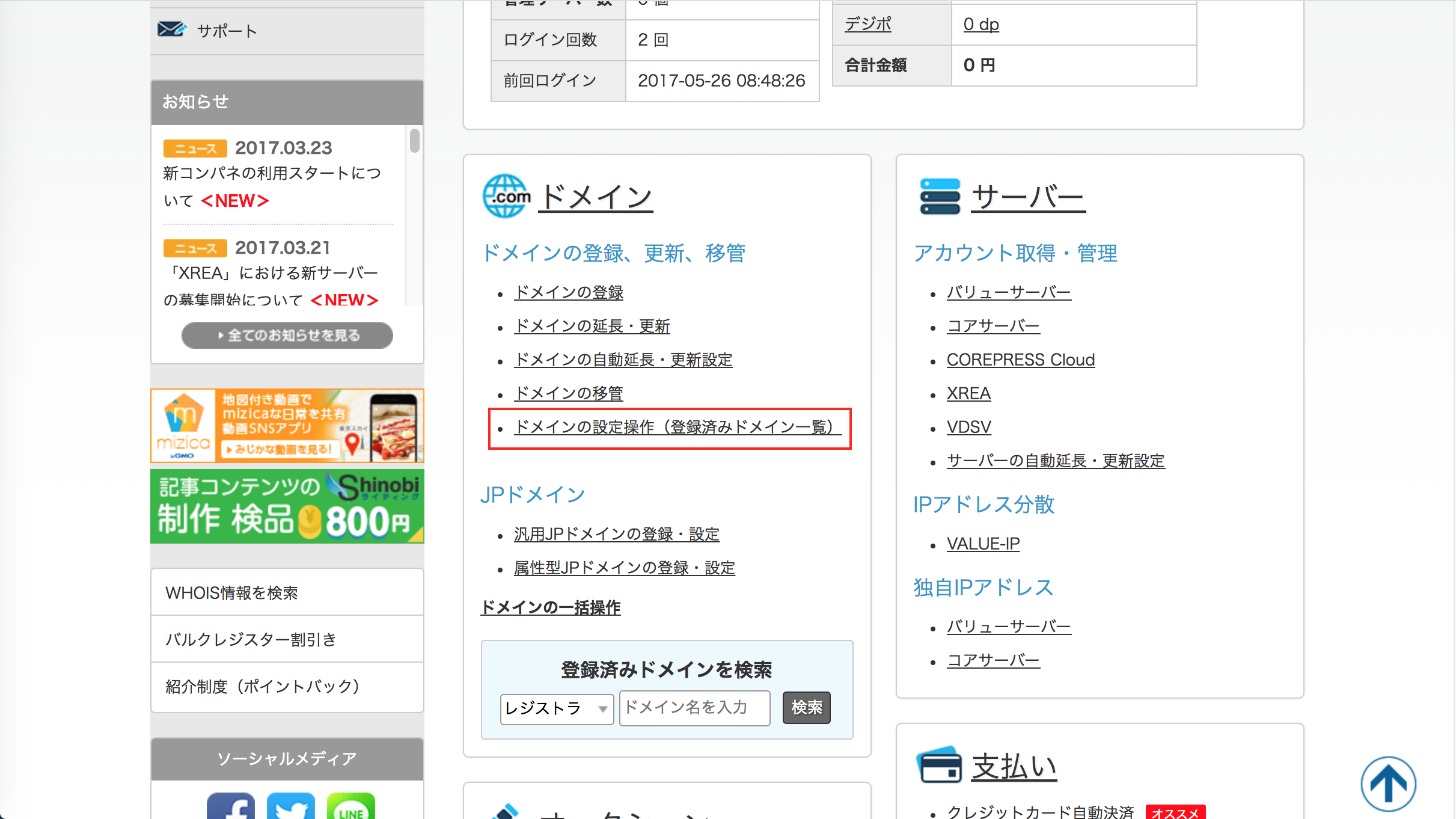This screenshot has width=1456, height=819.
Task: Open the レジストラ dropdown selector
Action: [555, 708]
